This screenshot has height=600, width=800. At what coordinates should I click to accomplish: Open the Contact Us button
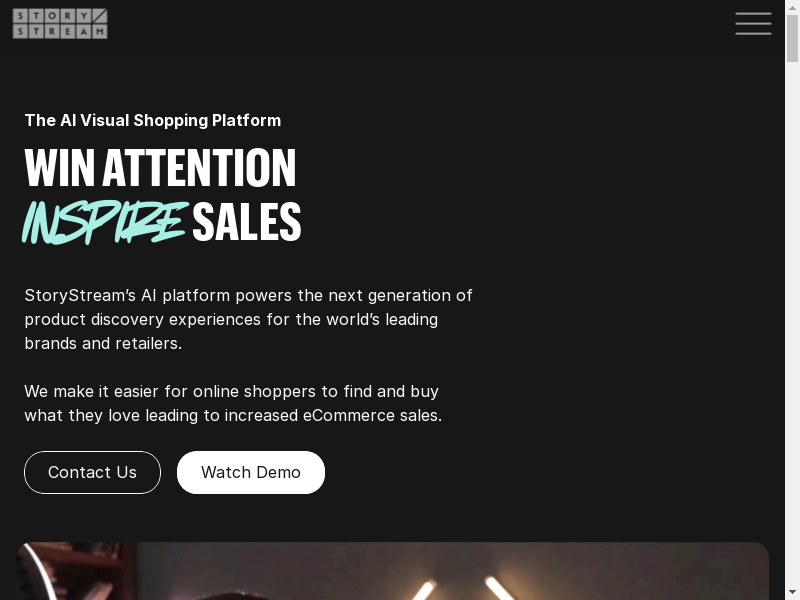[x=92, y=472]
